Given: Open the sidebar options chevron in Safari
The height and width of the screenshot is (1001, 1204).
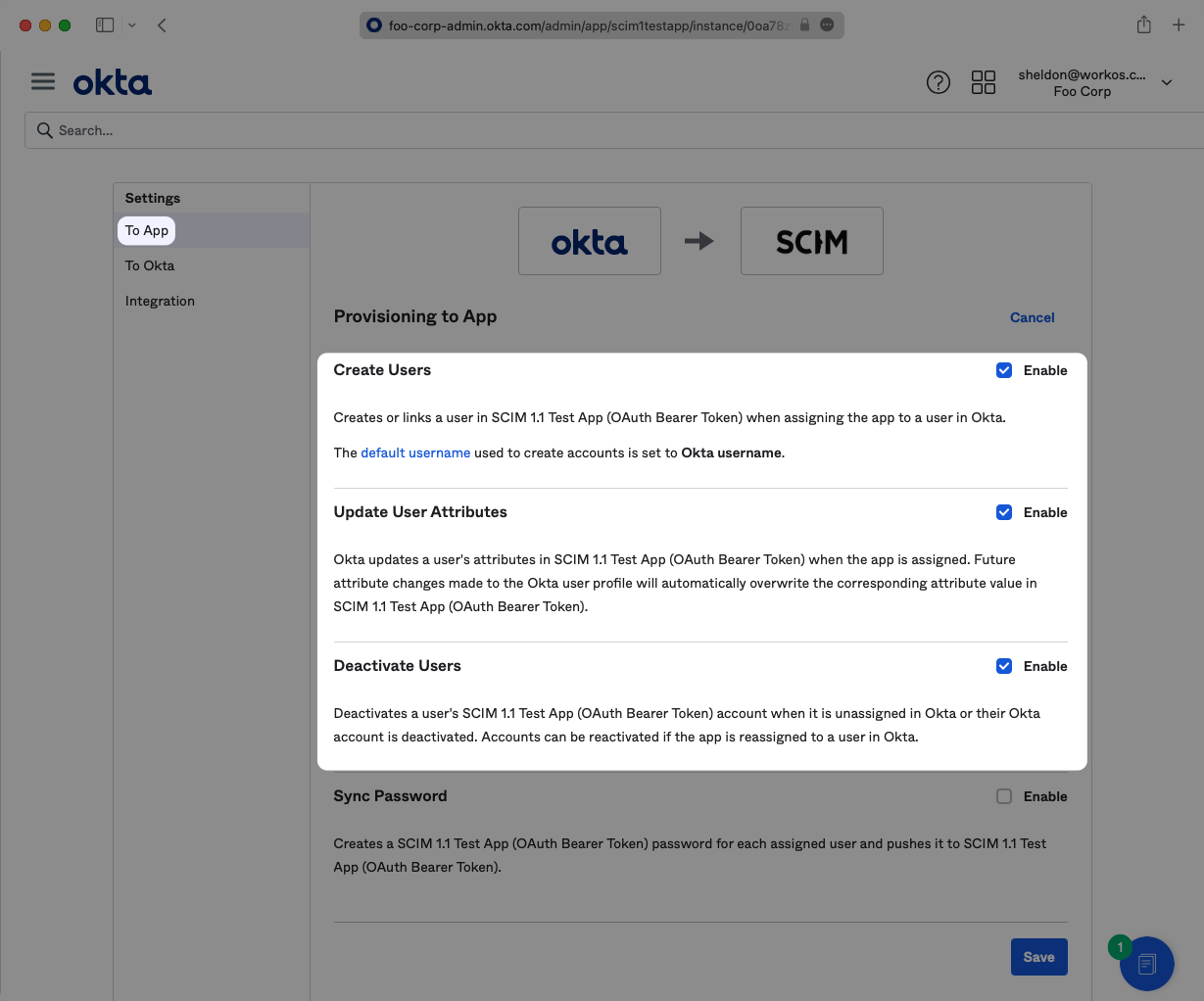Looking at the screenshot, I should (x=131, y=25).
